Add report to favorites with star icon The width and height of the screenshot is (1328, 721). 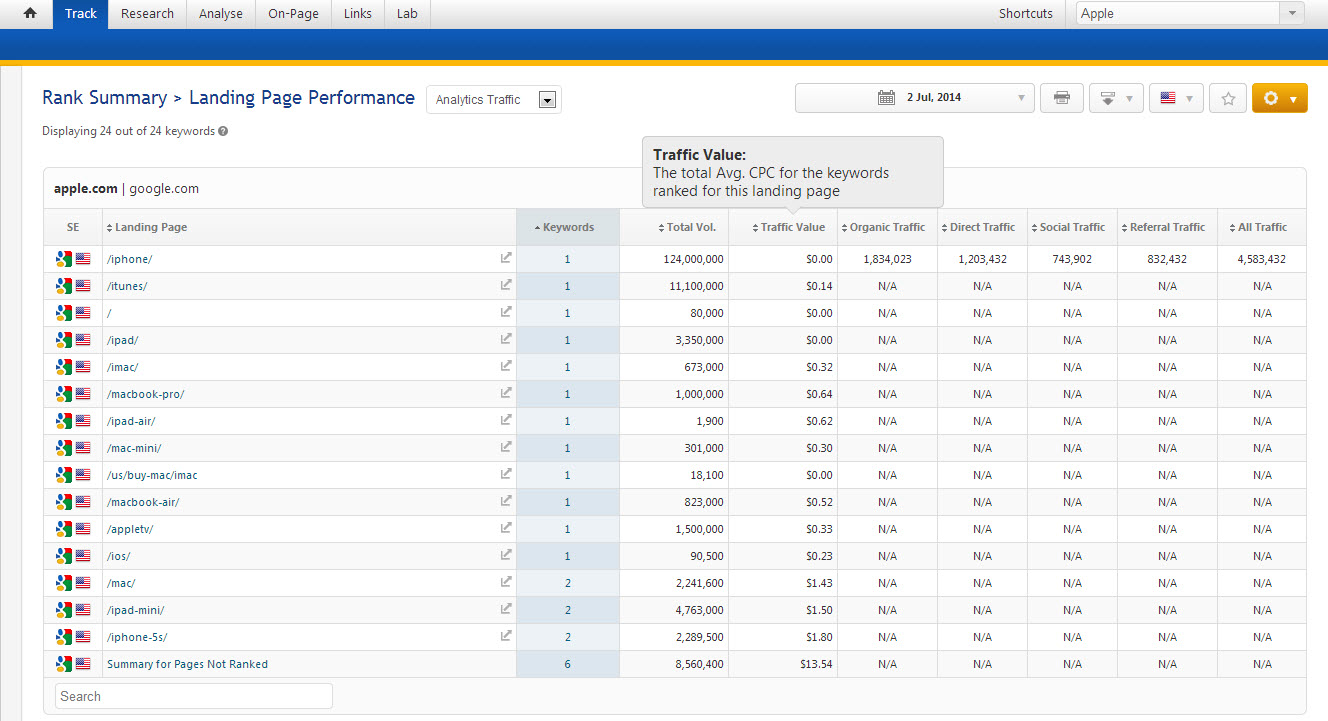point(1228,98)
